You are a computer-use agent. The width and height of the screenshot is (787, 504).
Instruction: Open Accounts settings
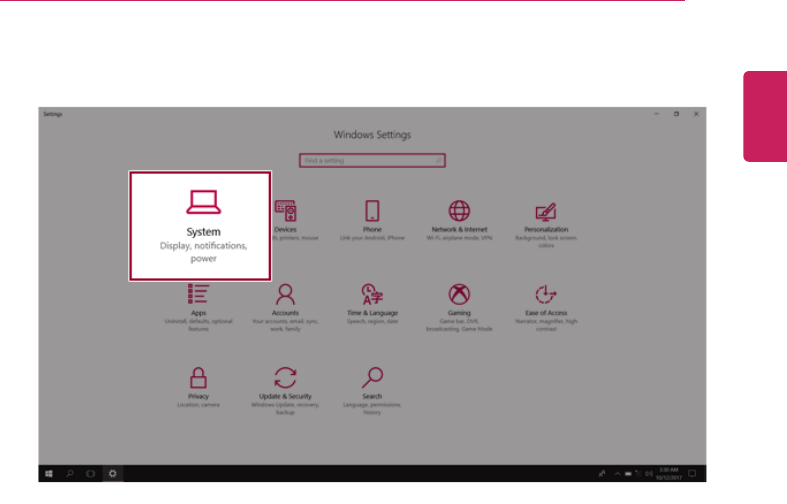285,307
